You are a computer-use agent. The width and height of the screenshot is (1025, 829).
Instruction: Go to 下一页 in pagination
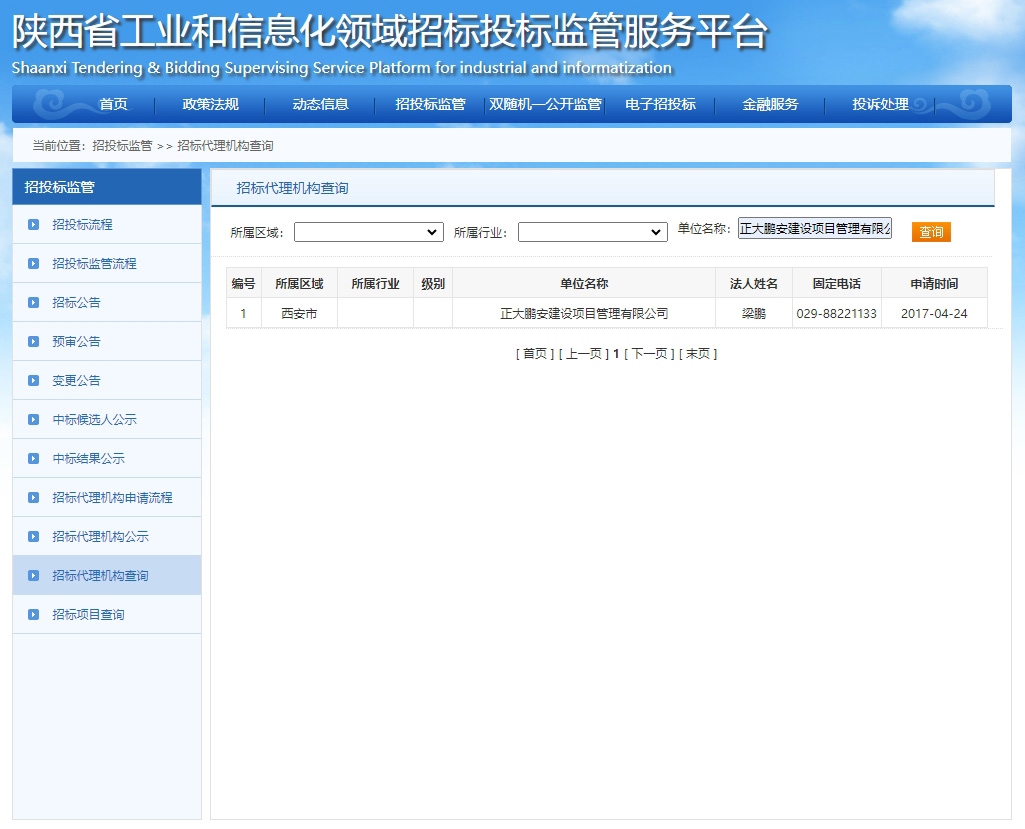click(649, 353)
